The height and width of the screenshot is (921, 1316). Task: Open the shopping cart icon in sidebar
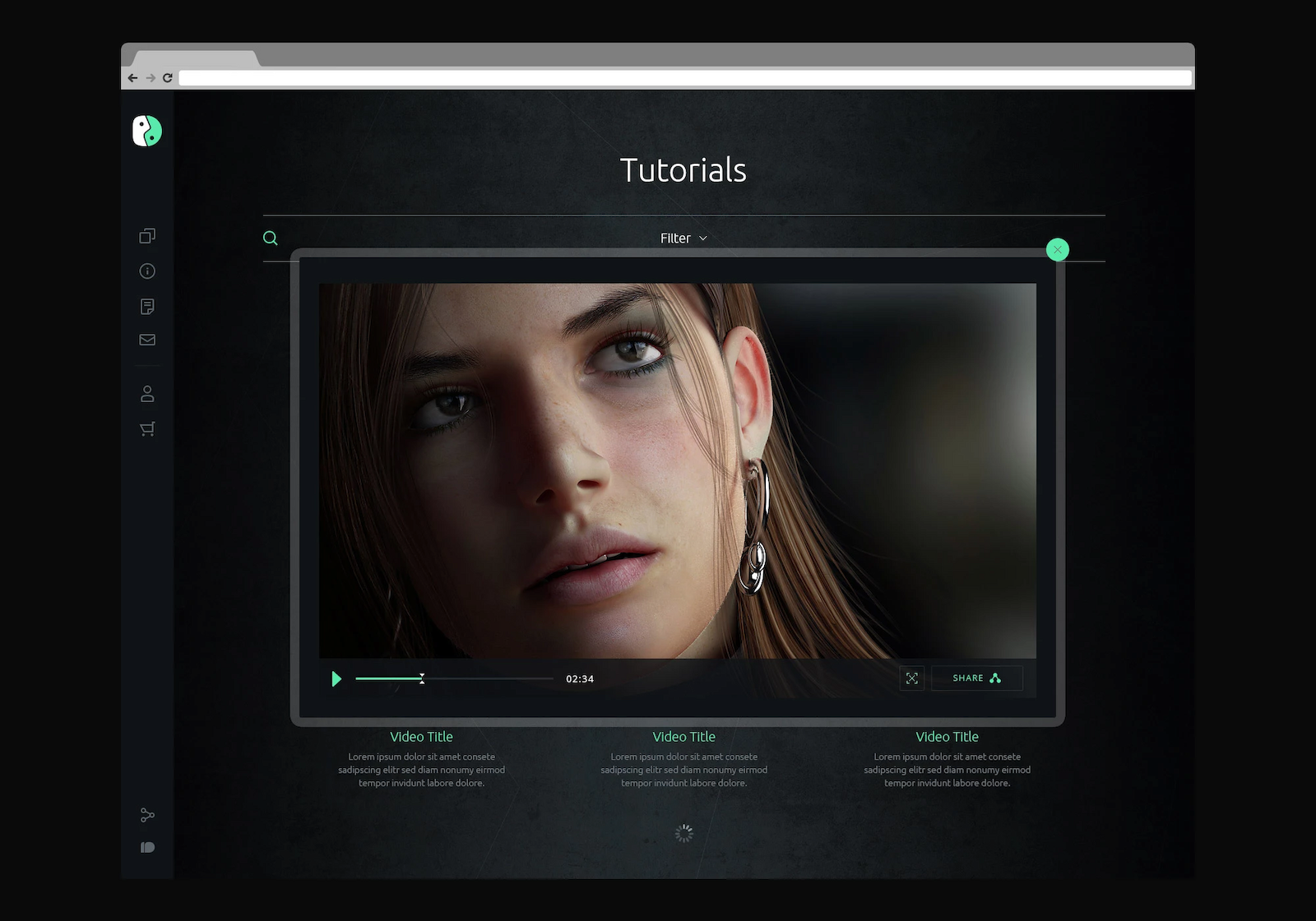pyautogui.click(x=147, y=429)
